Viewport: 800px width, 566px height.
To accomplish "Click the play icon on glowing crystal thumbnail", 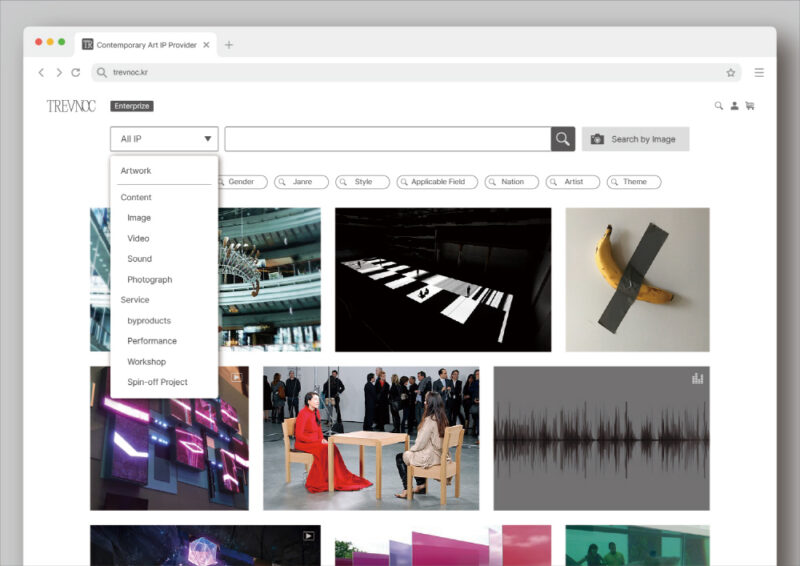I will click(x=309, y=536).
